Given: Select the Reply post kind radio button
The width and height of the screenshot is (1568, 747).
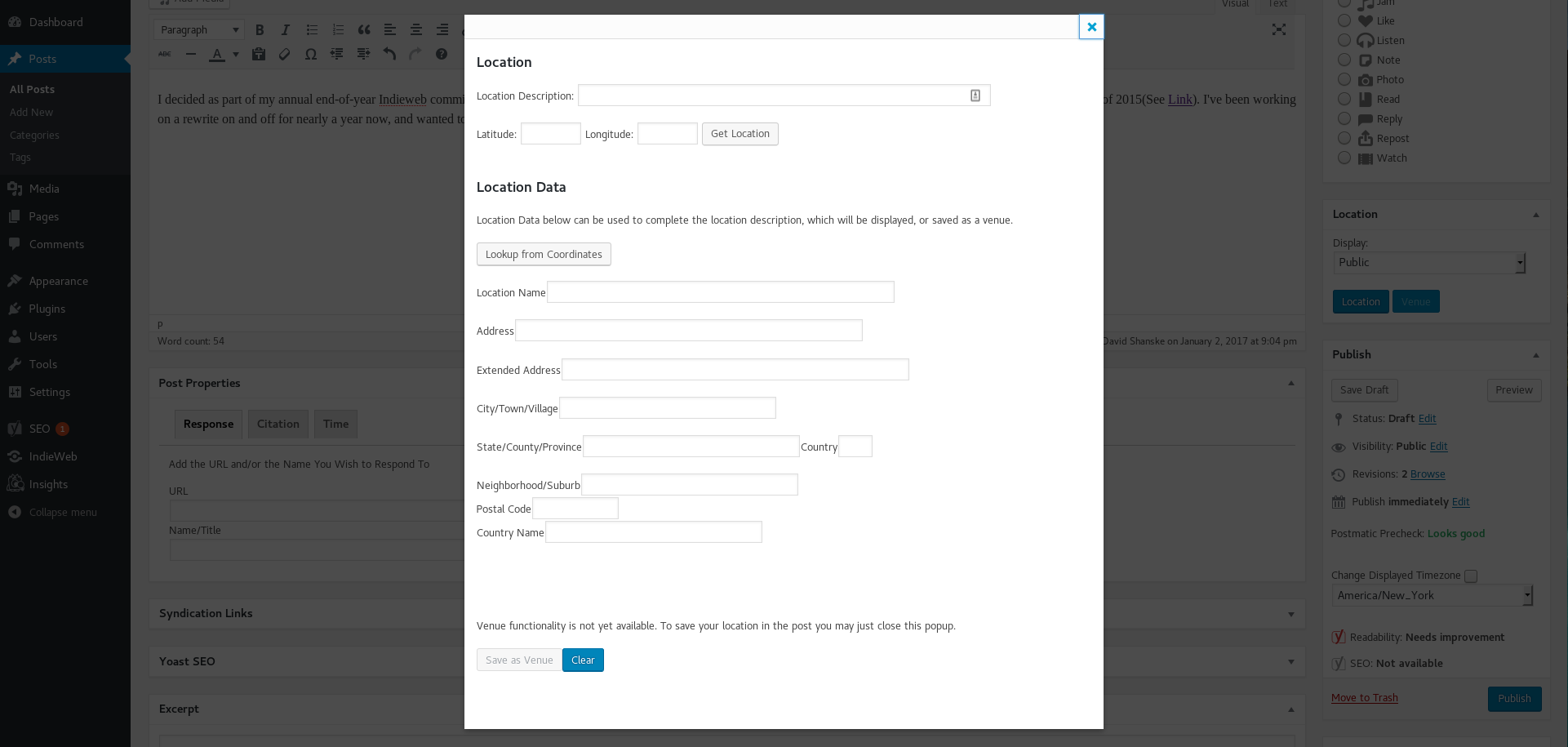Looking at the screenshot, I should pos(1344,119).
